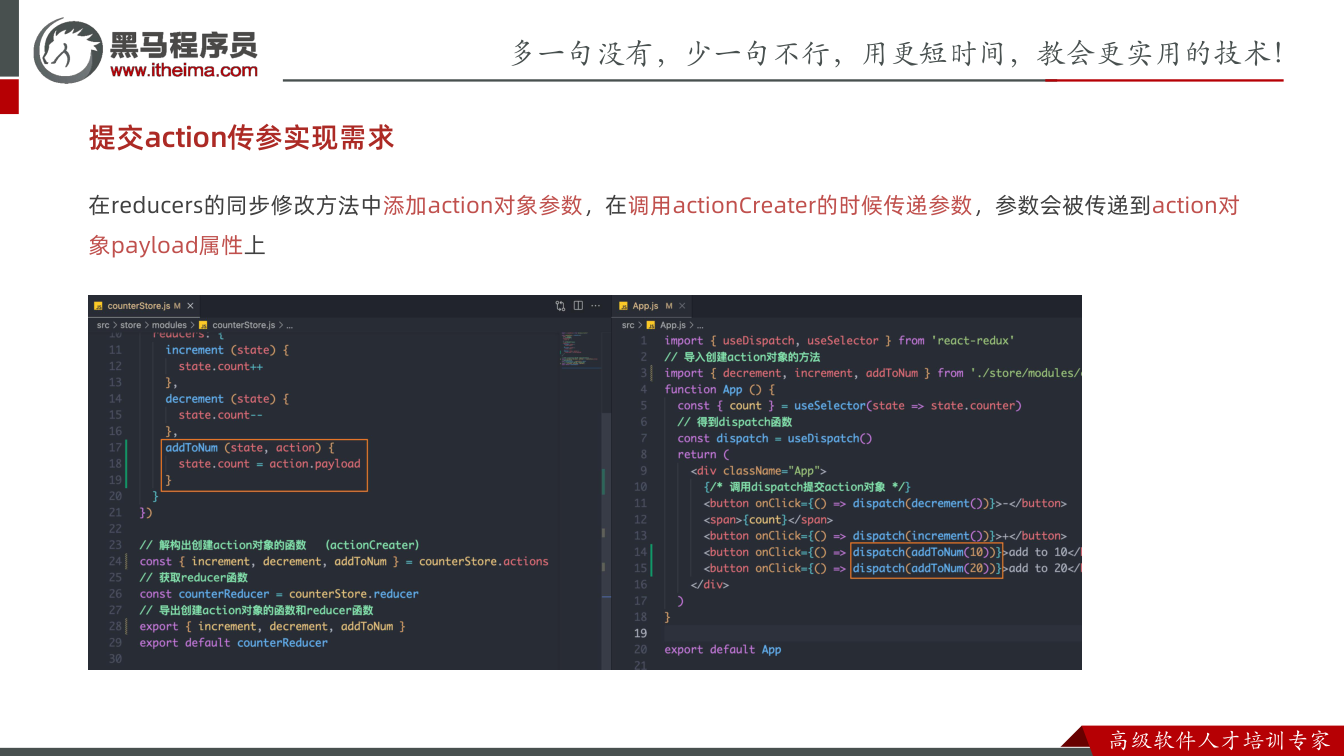1344x756 pixels.
Task: Click 'const counterReducer = counterStore.reducer' line
Action: point(279,593)
